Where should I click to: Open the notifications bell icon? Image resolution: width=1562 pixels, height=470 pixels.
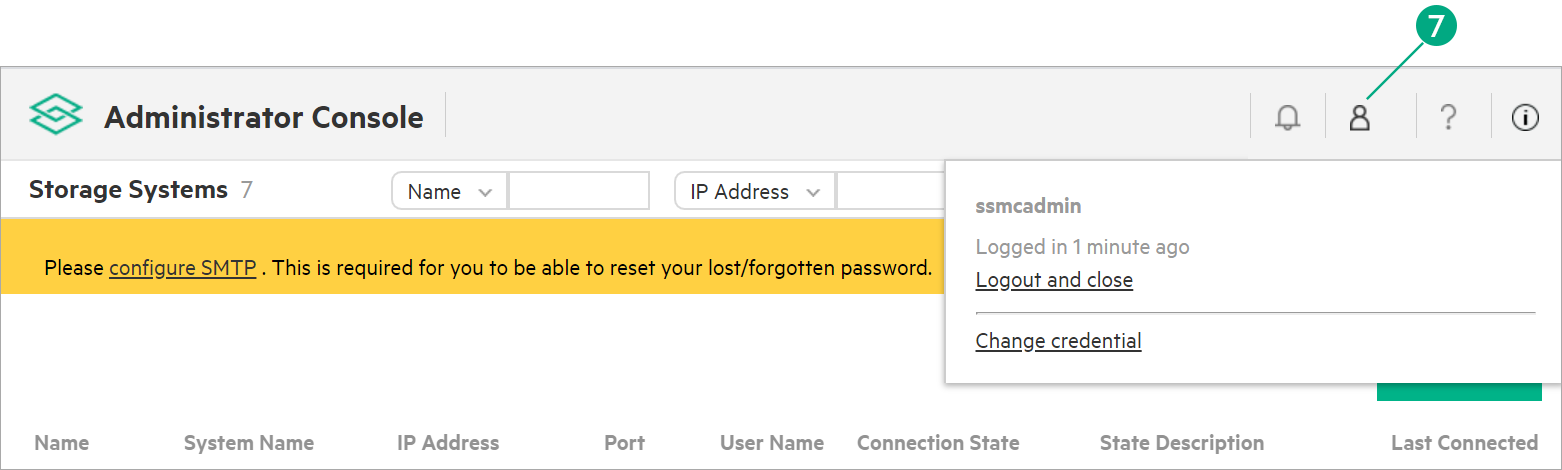tap(1288, 118)
